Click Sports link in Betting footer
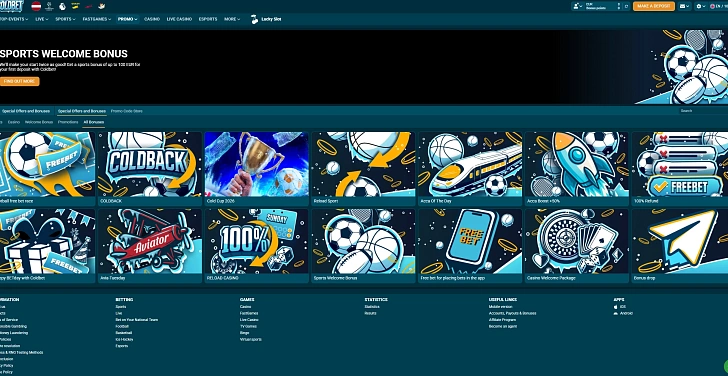 click(121, 307)
